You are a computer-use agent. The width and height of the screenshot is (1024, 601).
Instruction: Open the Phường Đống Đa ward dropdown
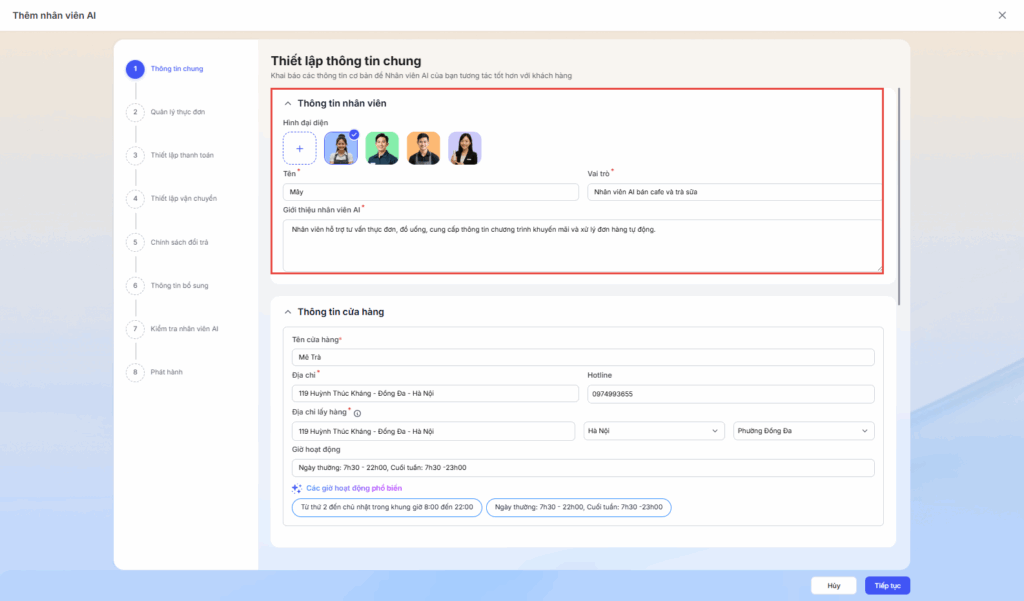click(803, 431)
